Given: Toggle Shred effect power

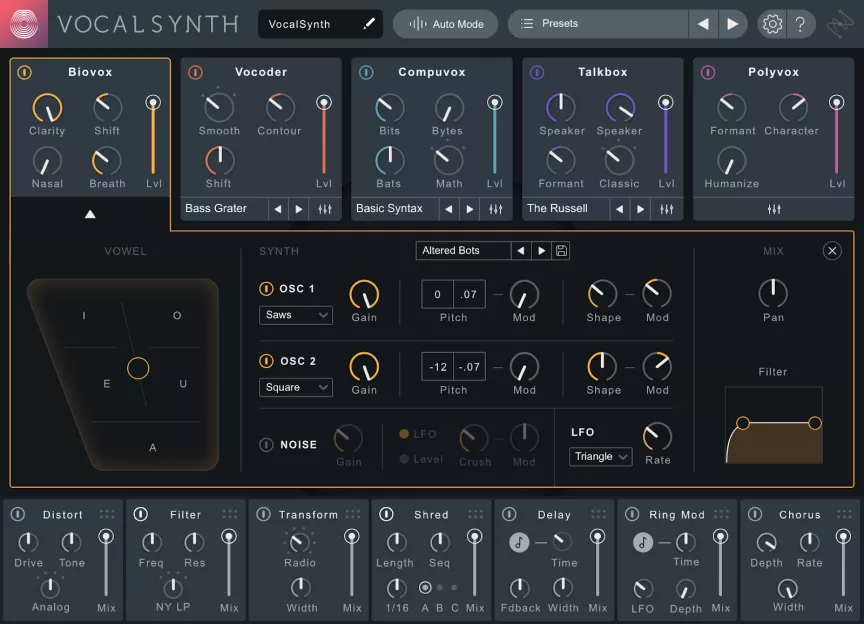Looking at the screenshot, I should (386, 514).
